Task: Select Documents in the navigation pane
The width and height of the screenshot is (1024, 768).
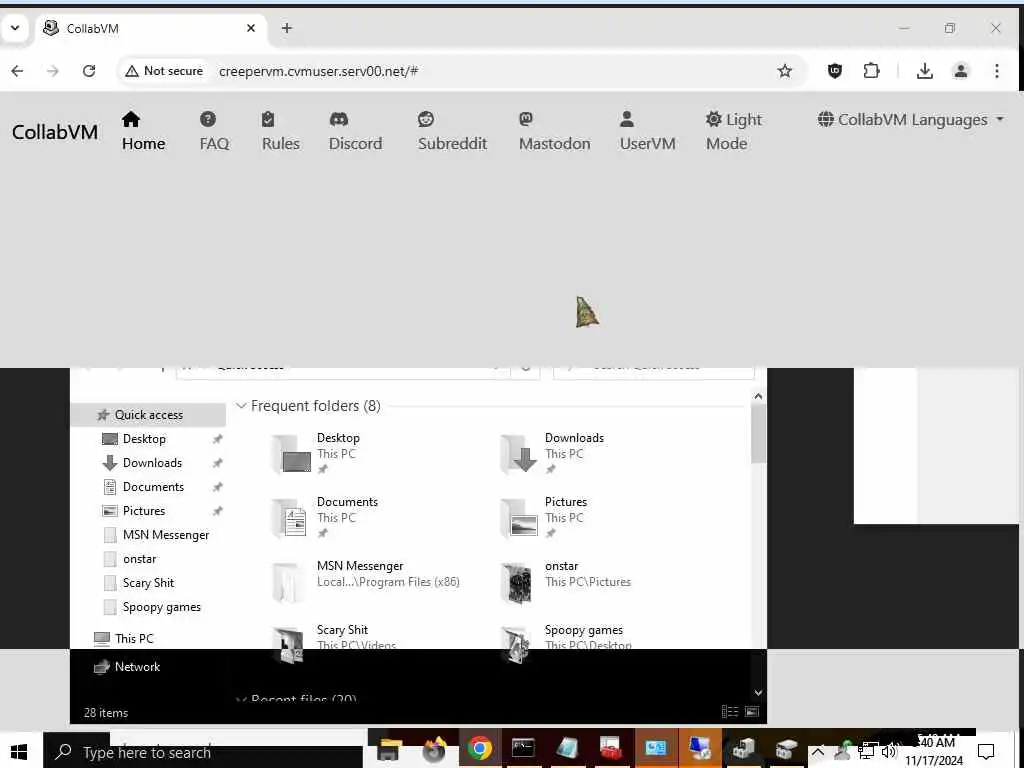Action: pyautogui.click(x=153, y=487)
